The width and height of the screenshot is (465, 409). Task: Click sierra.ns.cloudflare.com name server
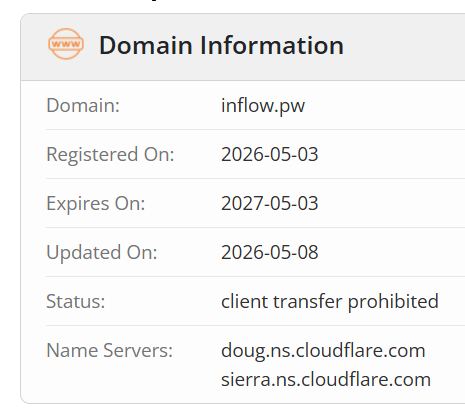[x=326, y=380]
